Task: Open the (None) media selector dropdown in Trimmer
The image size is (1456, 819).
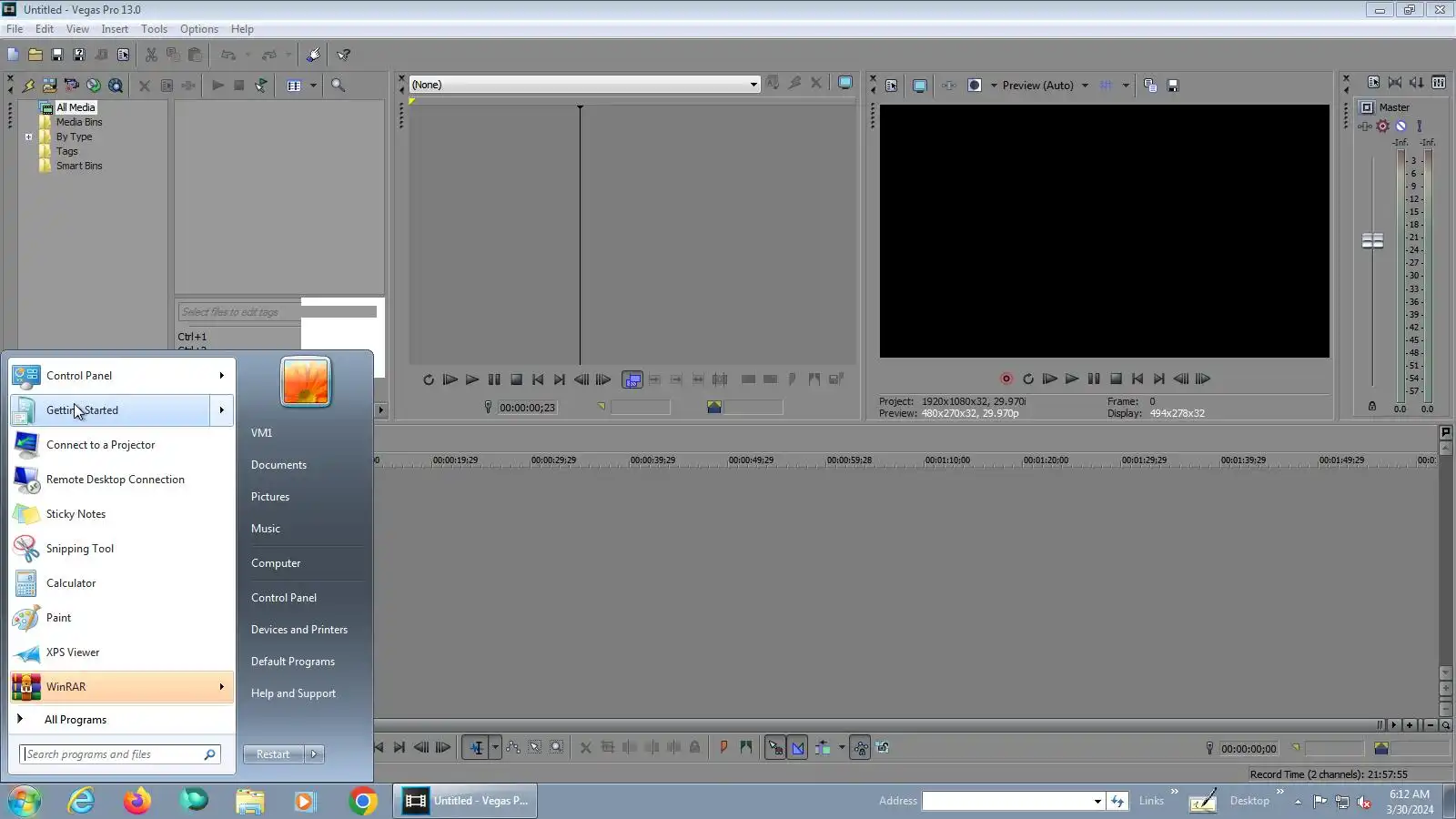Action: point(753,85)
